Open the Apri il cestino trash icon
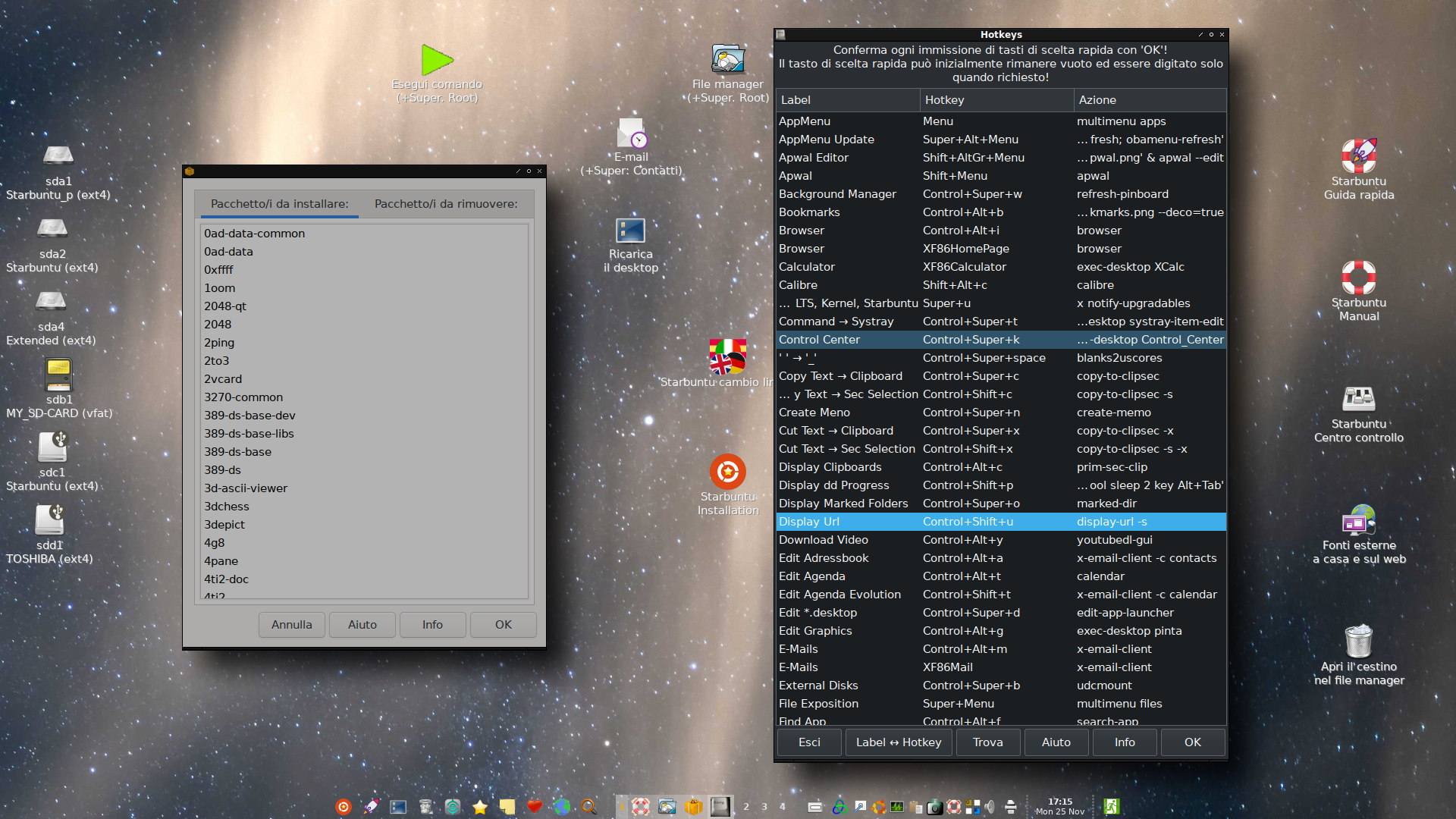The height and width of the screenshot is (819, 1456). pos(1358,642)
